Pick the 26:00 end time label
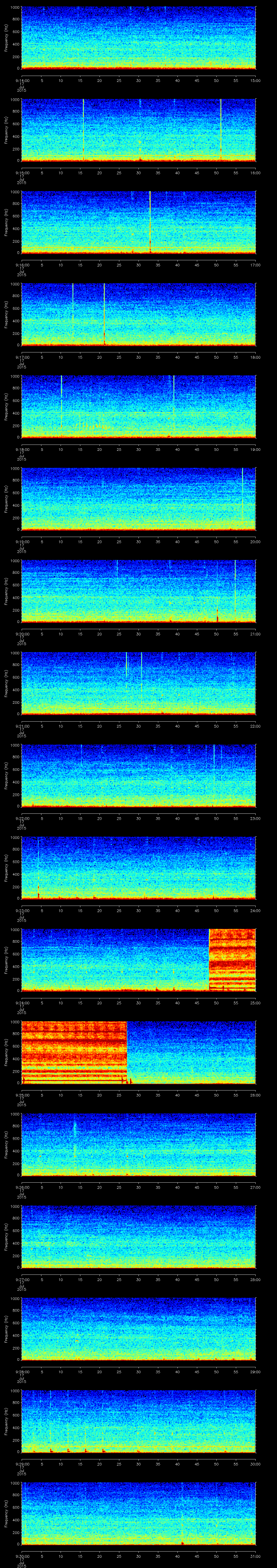Viewport: 277px width, 1568px height. point(256,1095)
